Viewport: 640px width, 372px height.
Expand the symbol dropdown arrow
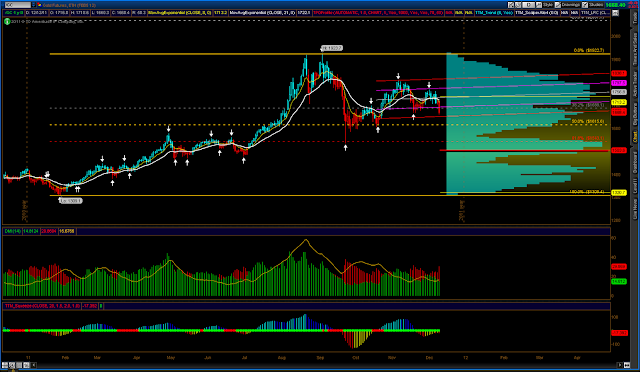33,5
